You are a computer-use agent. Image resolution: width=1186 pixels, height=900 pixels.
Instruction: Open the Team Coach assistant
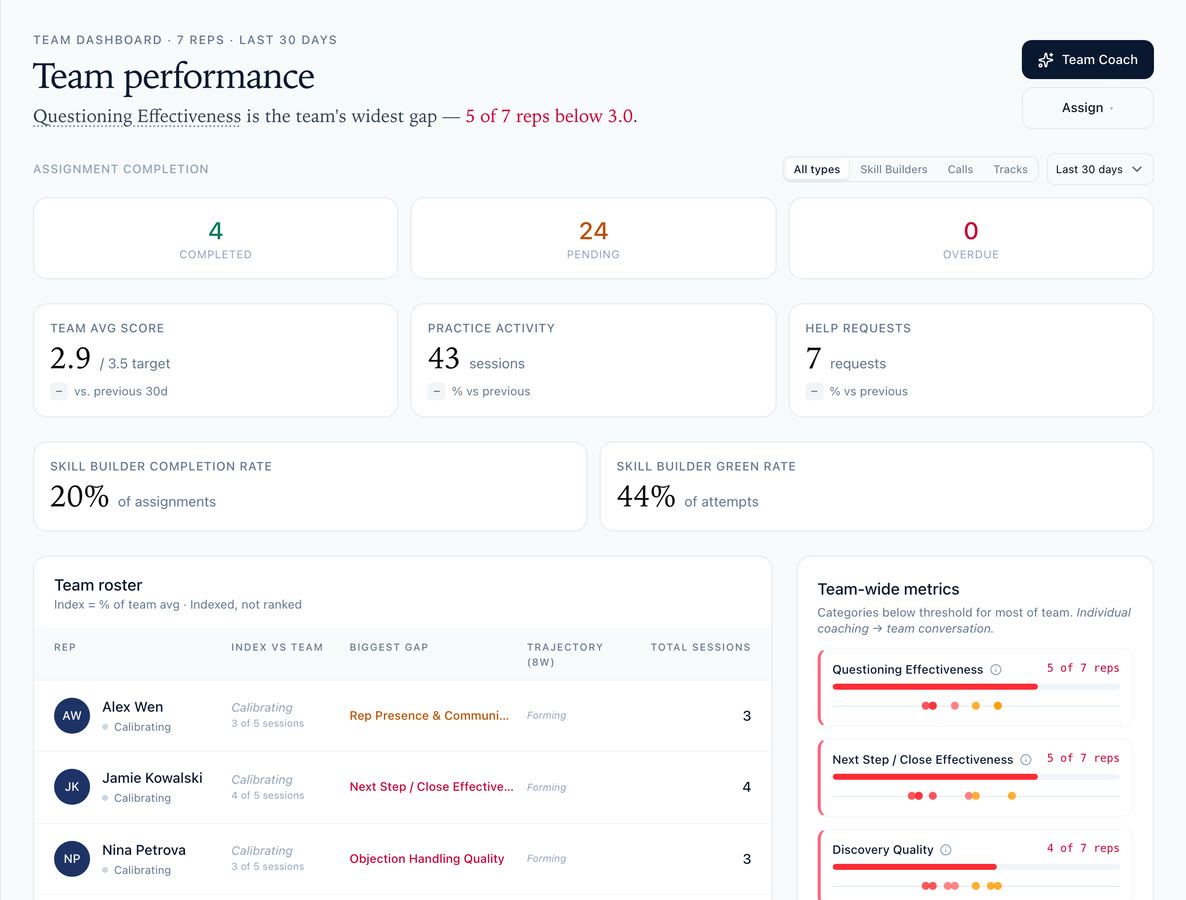click(1087, 60)
